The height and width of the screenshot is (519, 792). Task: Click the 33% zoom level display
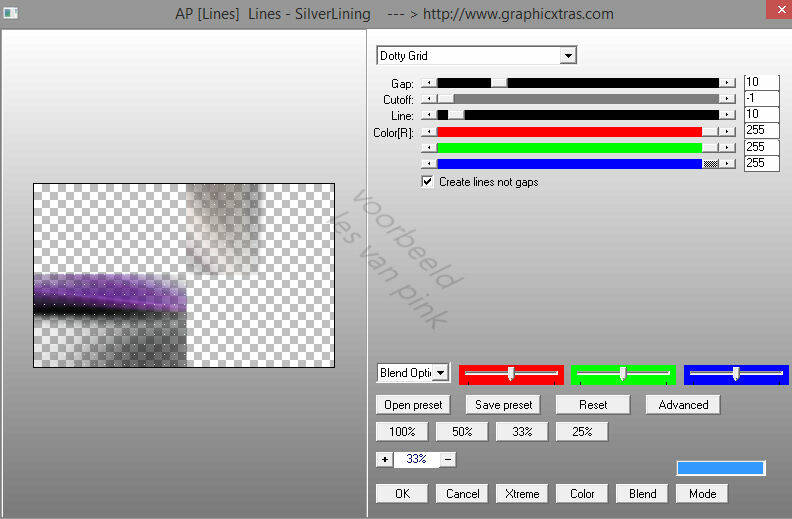coord(417,459)
